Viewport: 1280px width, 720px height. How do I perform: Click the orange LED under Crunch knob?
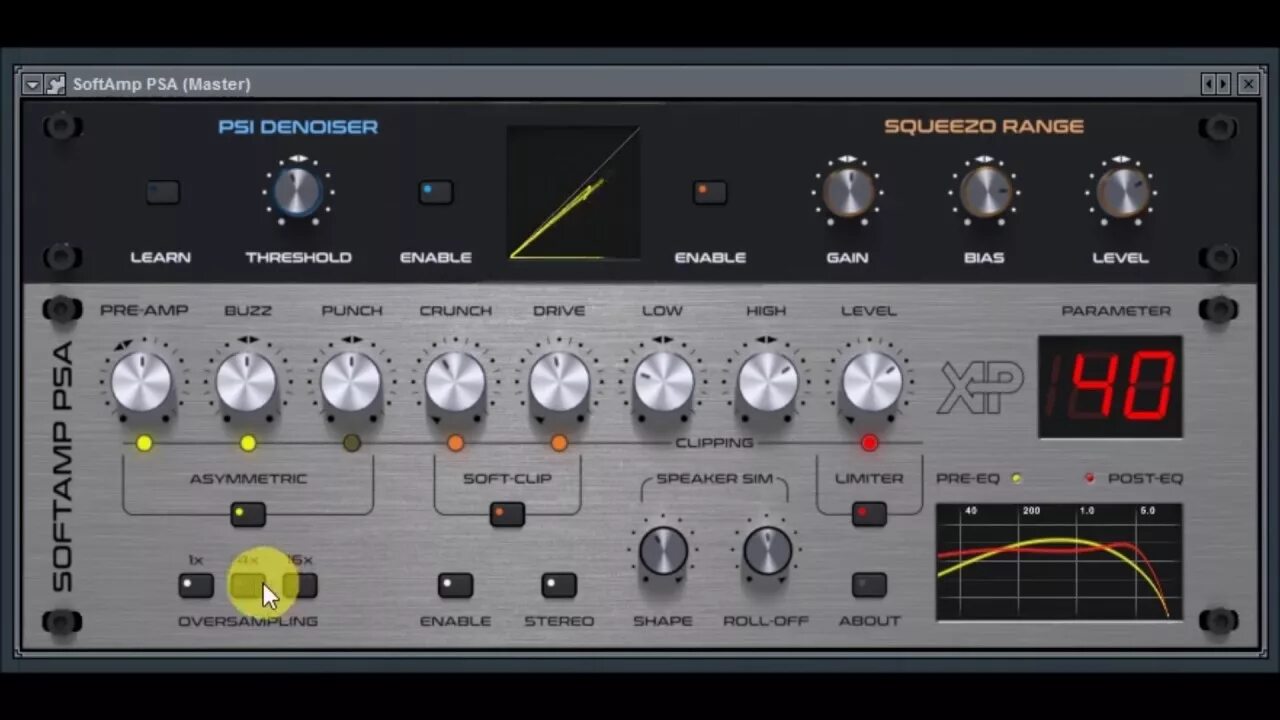(x=456, y=443)
